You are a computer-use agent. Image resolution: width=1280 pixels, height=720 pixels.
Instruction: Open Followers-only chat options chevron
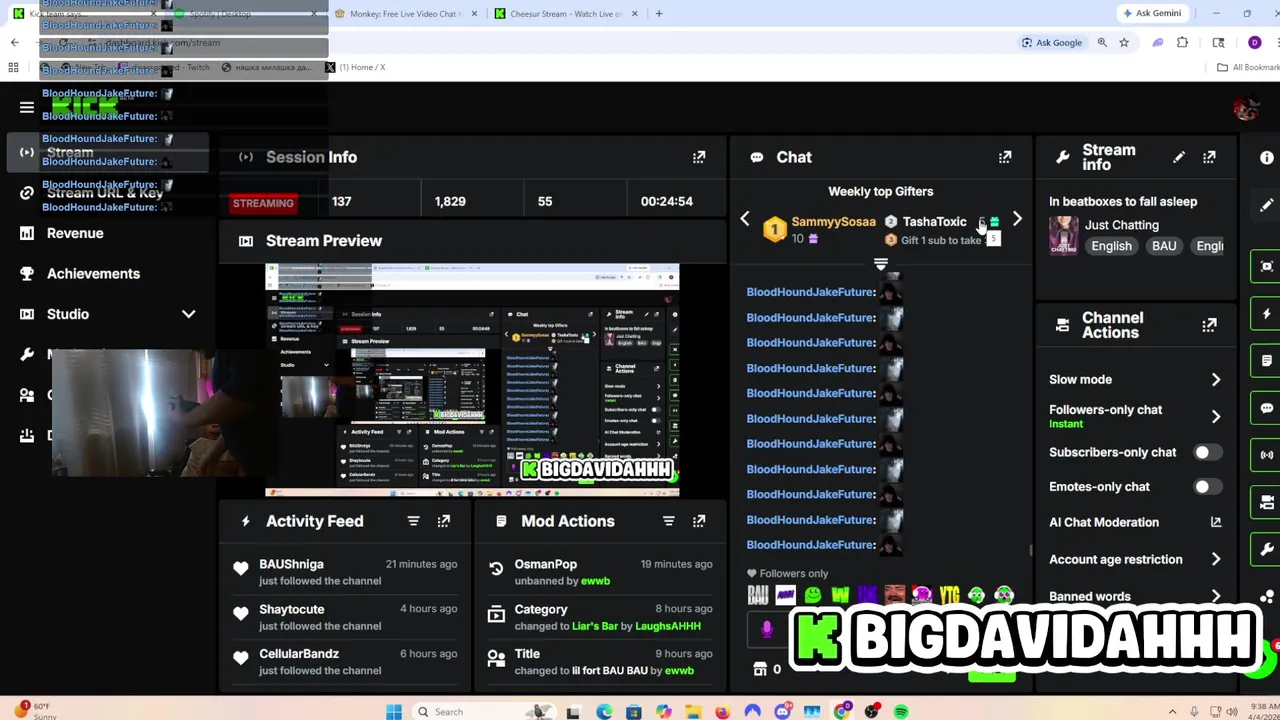pos(1216,417)
